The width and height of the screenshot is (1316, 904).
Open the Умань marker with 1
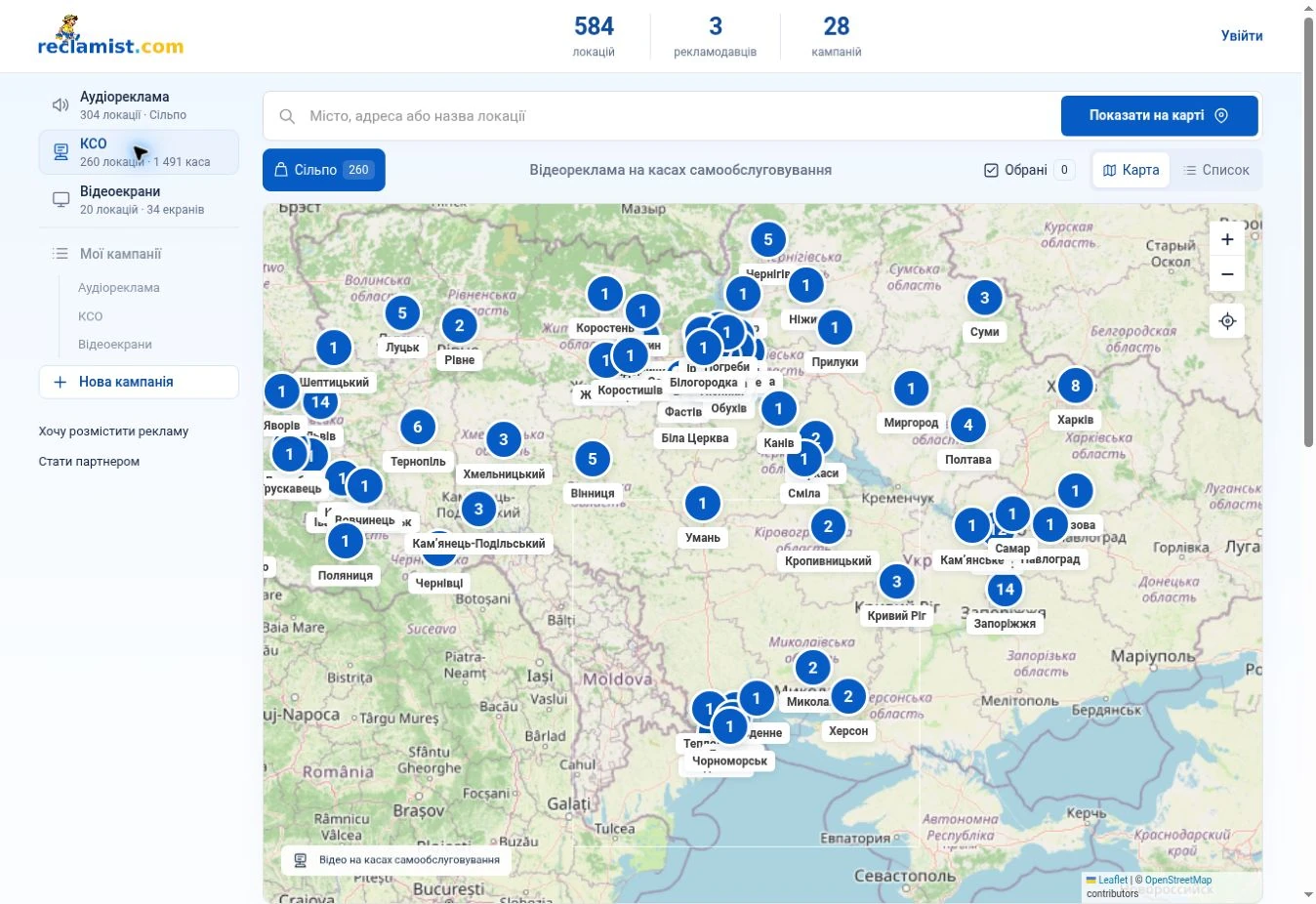click(x=702, y=504)
